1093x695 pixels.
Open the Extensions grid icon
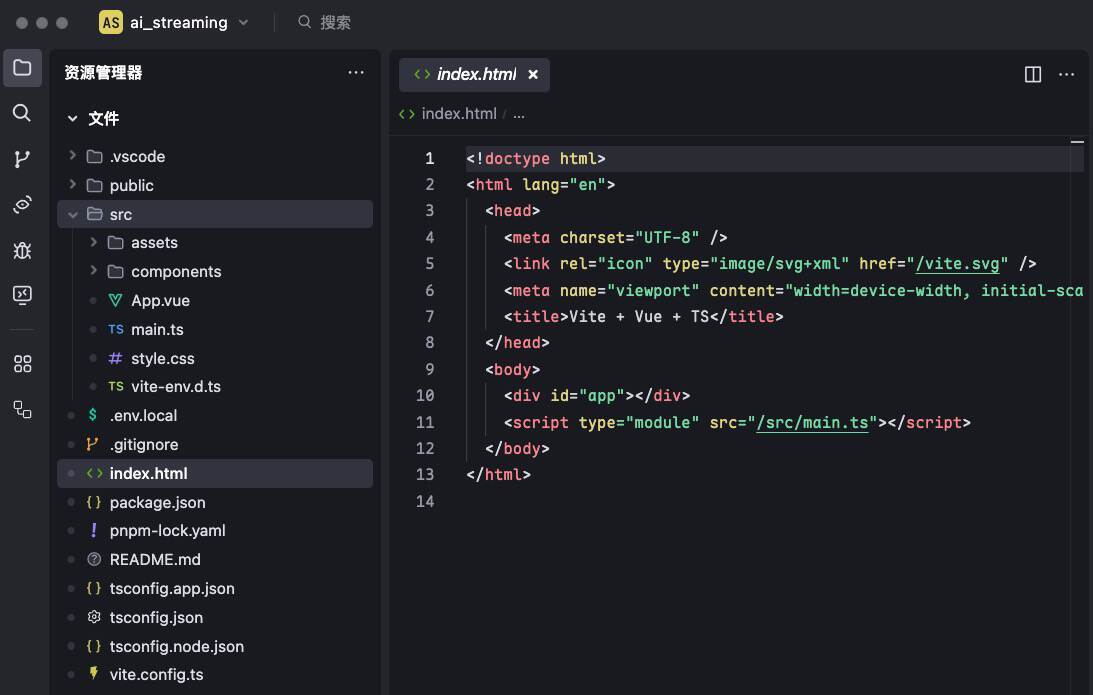[22, 364]
